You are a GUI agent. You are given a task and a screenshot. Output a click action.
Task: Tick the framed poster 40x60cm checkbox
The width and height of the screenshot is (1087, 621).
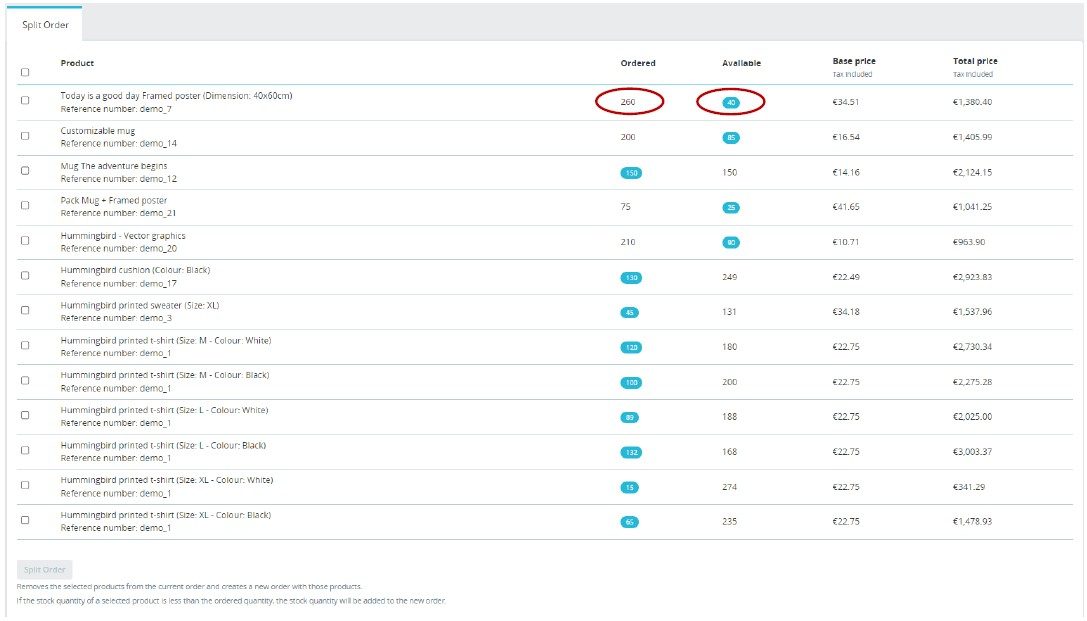[x=25, y=100]
